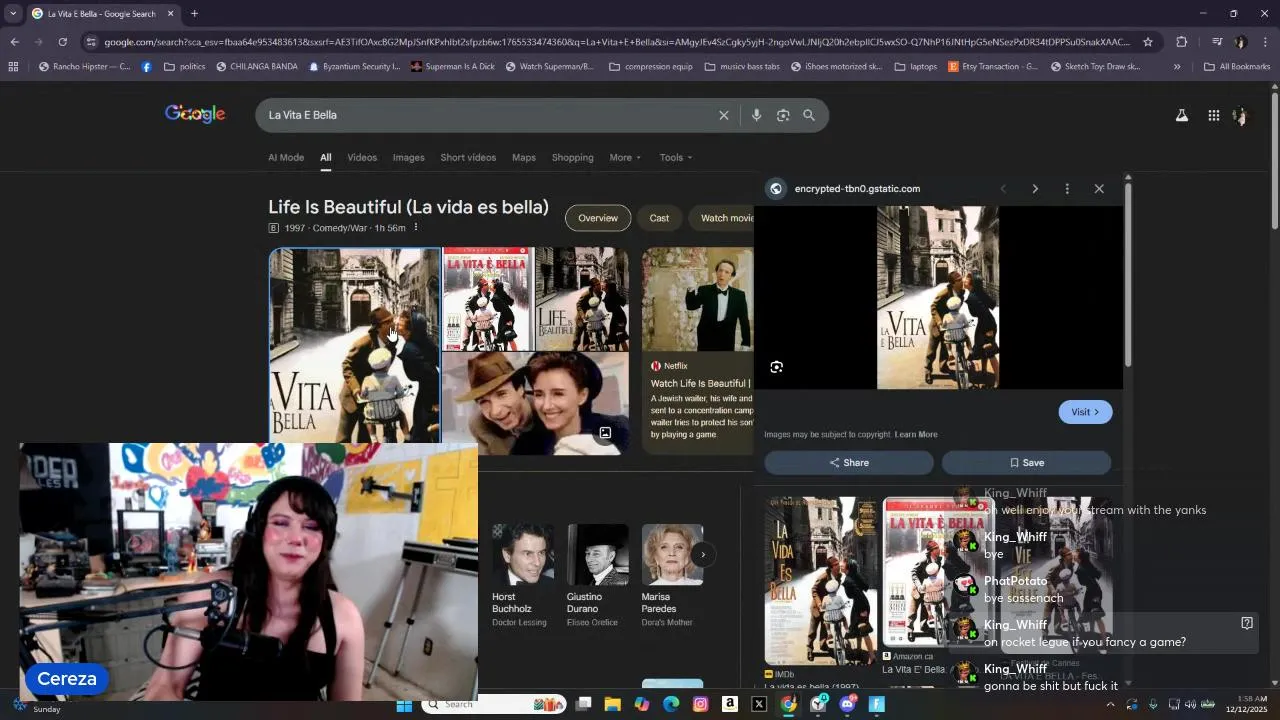Image resolution: width=1280 pixels, height=720 pixels.
Task: Clear the search box with the X icon
Action: coord(724,115)
